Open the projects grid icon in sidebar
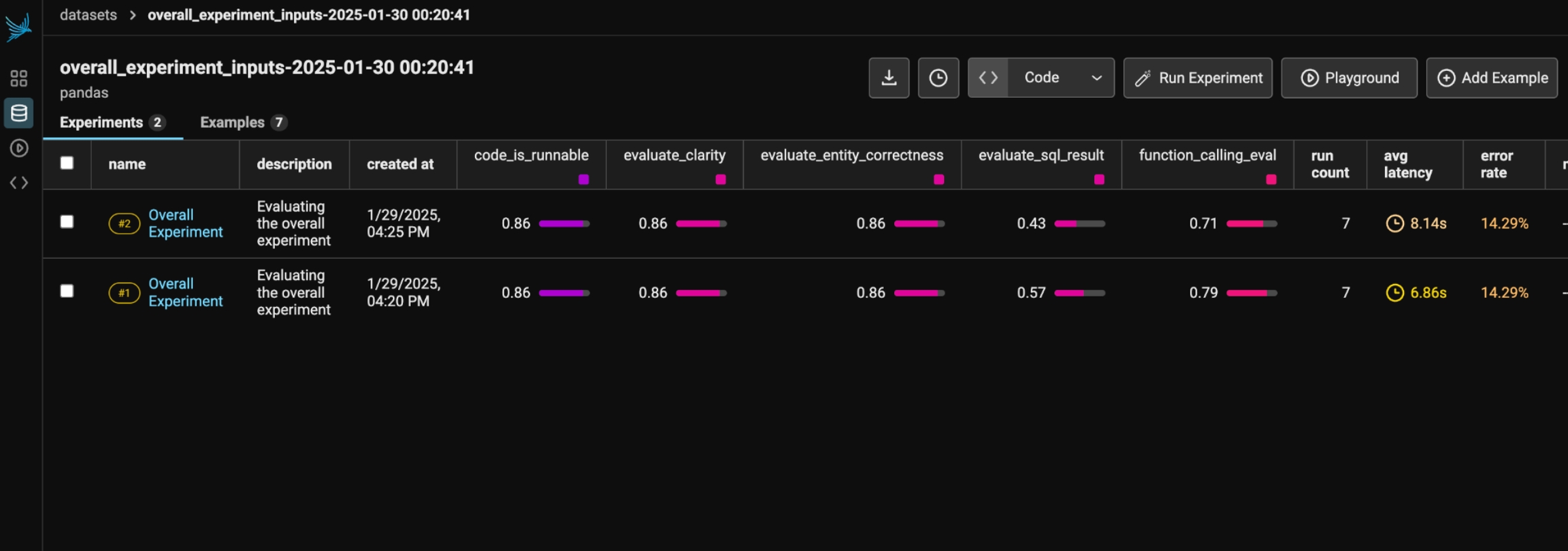 click(18, 78)
